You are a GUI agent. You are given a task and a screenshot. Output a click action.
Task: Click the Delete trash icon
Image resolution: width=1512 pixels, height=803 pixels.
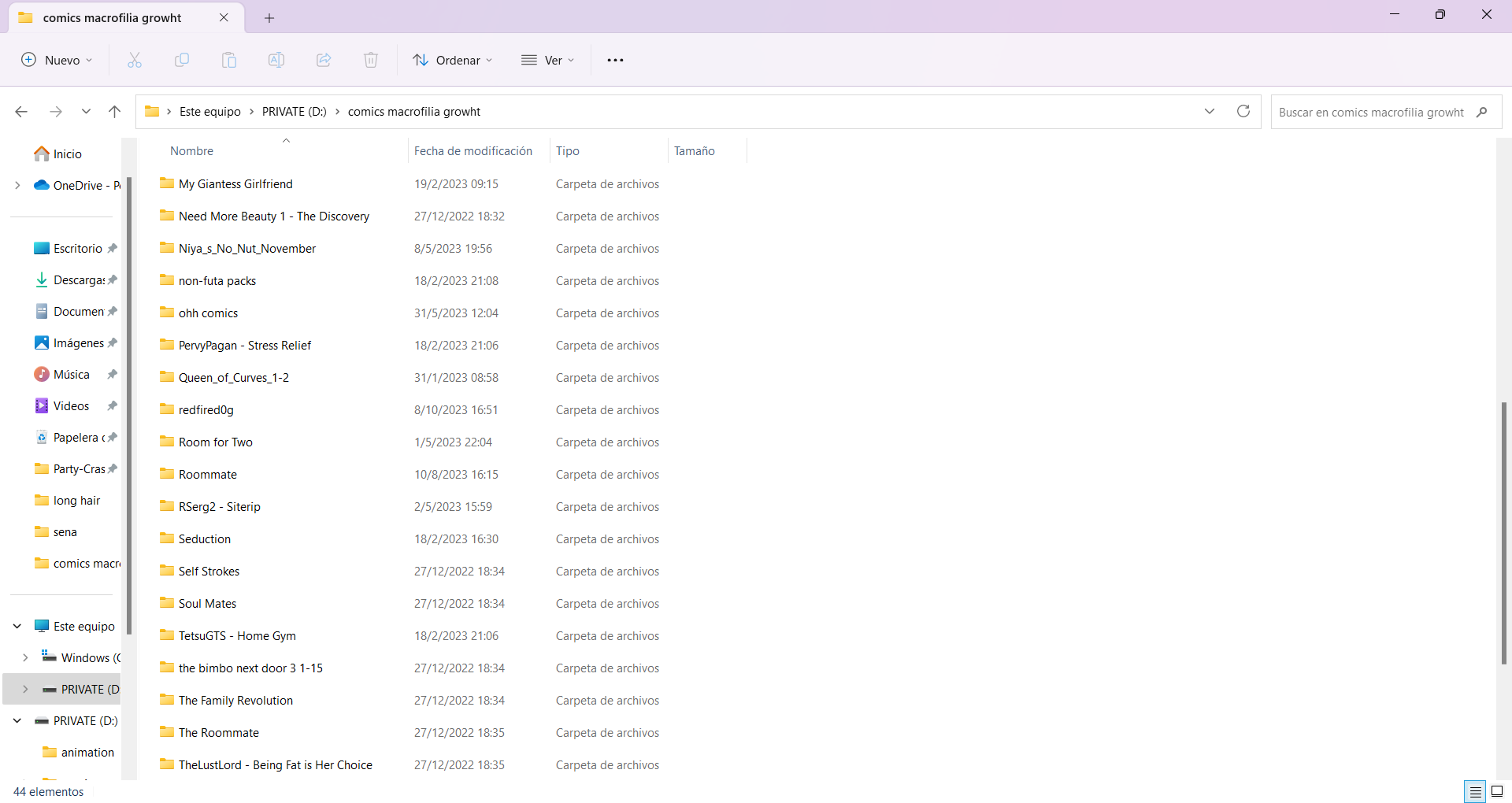pyautogui.click(x=371, y=60)
